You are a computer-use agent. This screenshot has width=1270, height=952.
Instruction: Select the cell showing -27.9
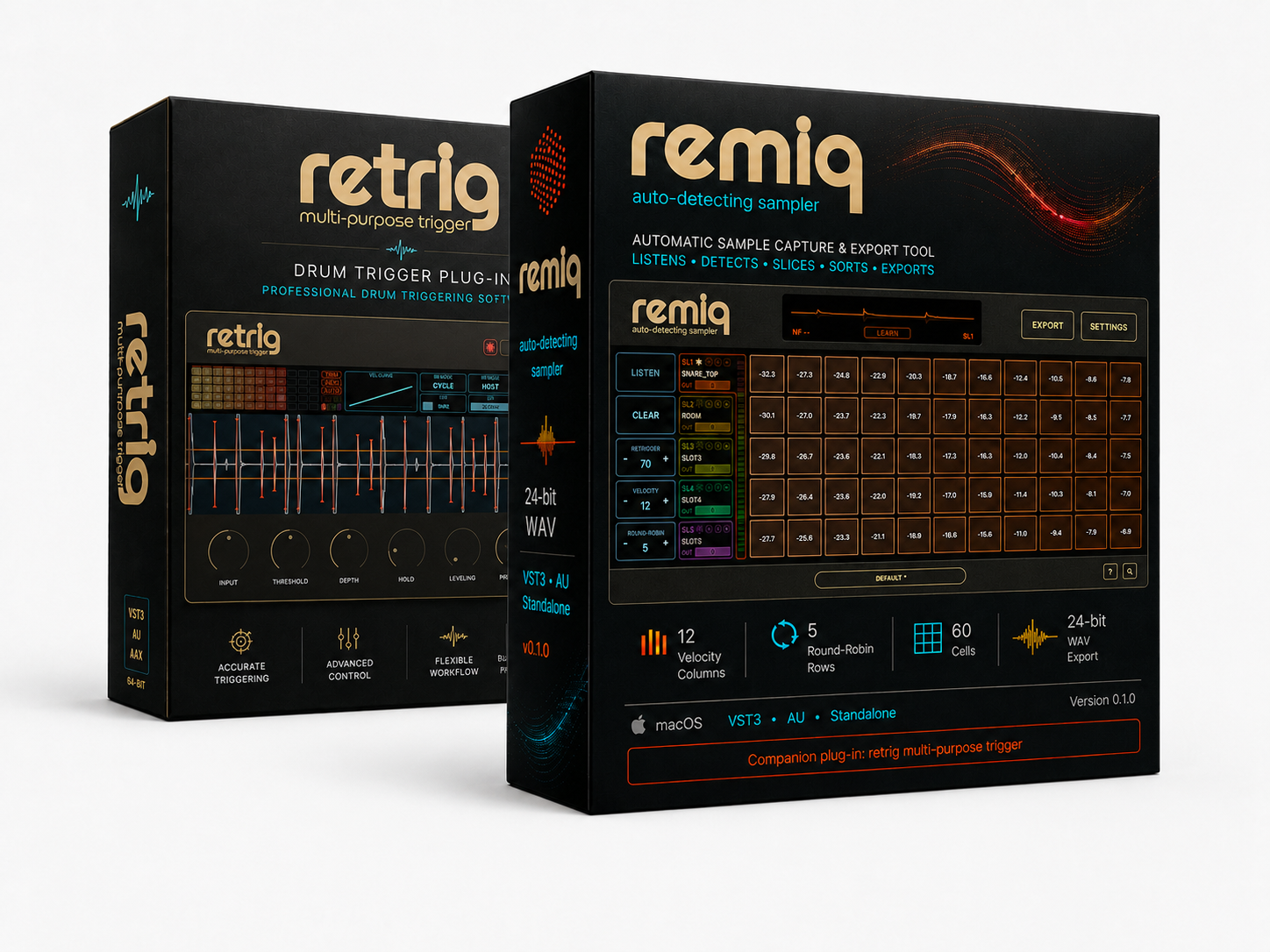[767, 497]
